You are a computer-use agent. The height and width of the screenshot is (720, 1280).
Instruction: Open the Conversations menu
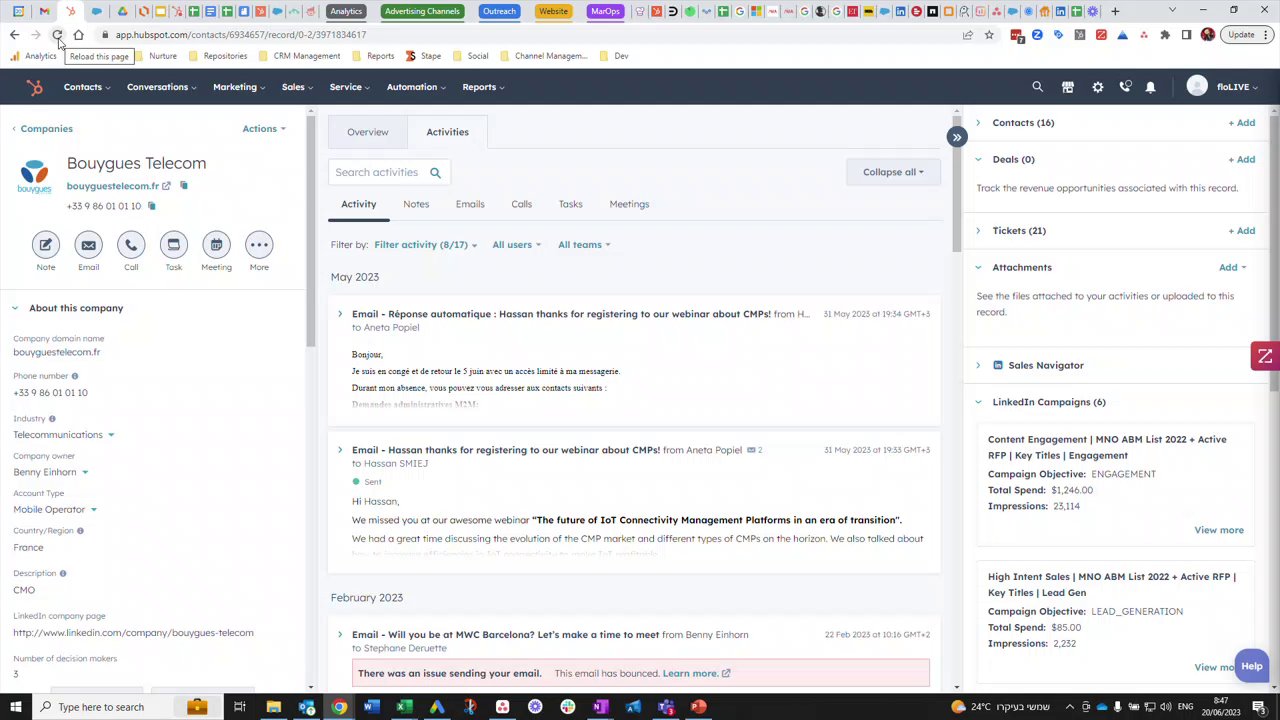[x=161, y=87]
